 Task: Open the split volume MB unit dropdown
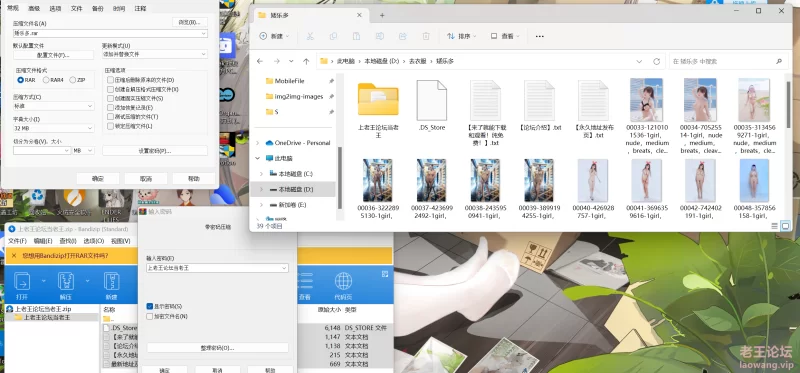click(x=83, y=151)
